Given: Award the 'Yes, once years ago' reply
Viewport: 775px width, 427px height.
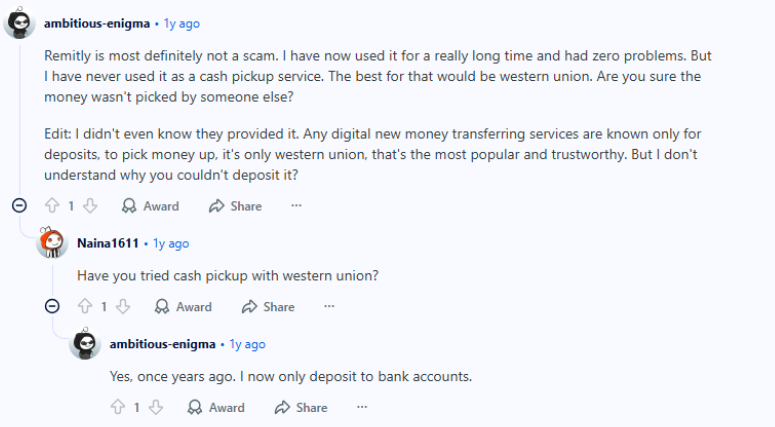Looking at the screenshot, I should pos(216,407).
